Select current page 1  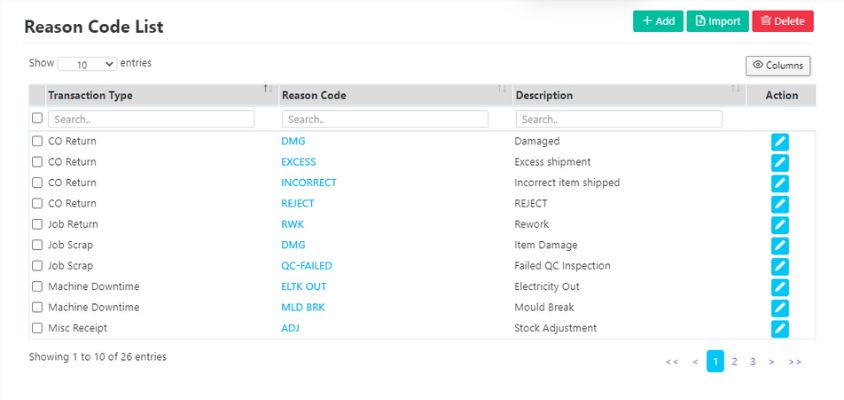click(x=715, y=361)
